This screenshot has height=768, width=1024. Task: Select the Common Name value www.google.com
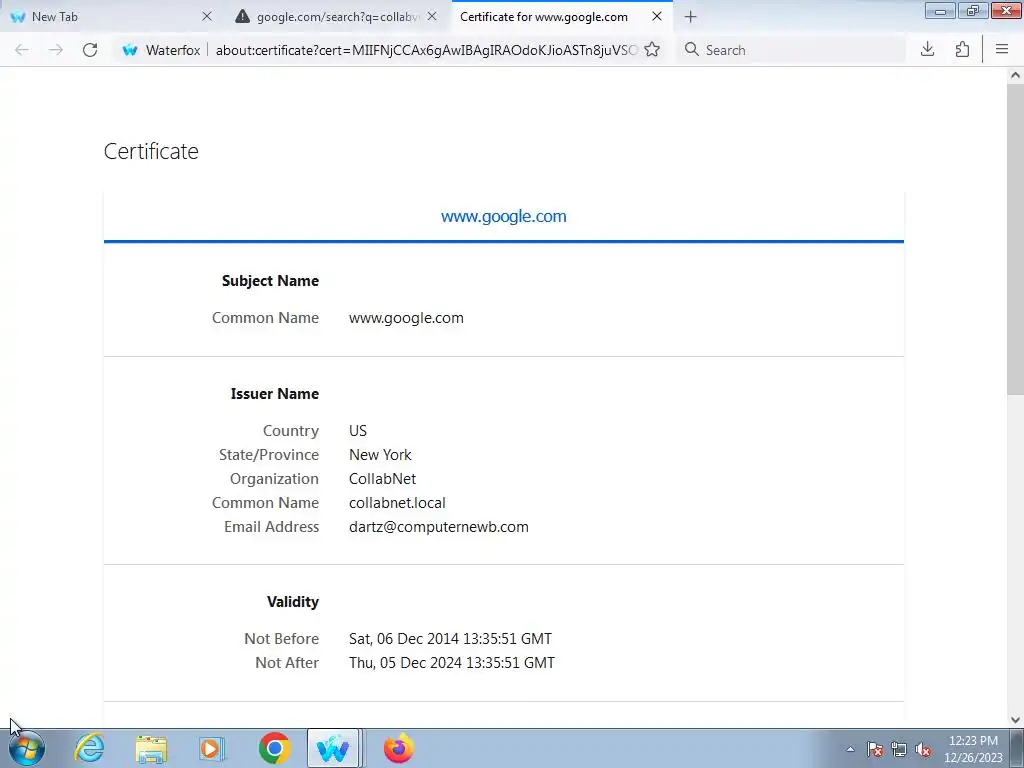(406, 318)
